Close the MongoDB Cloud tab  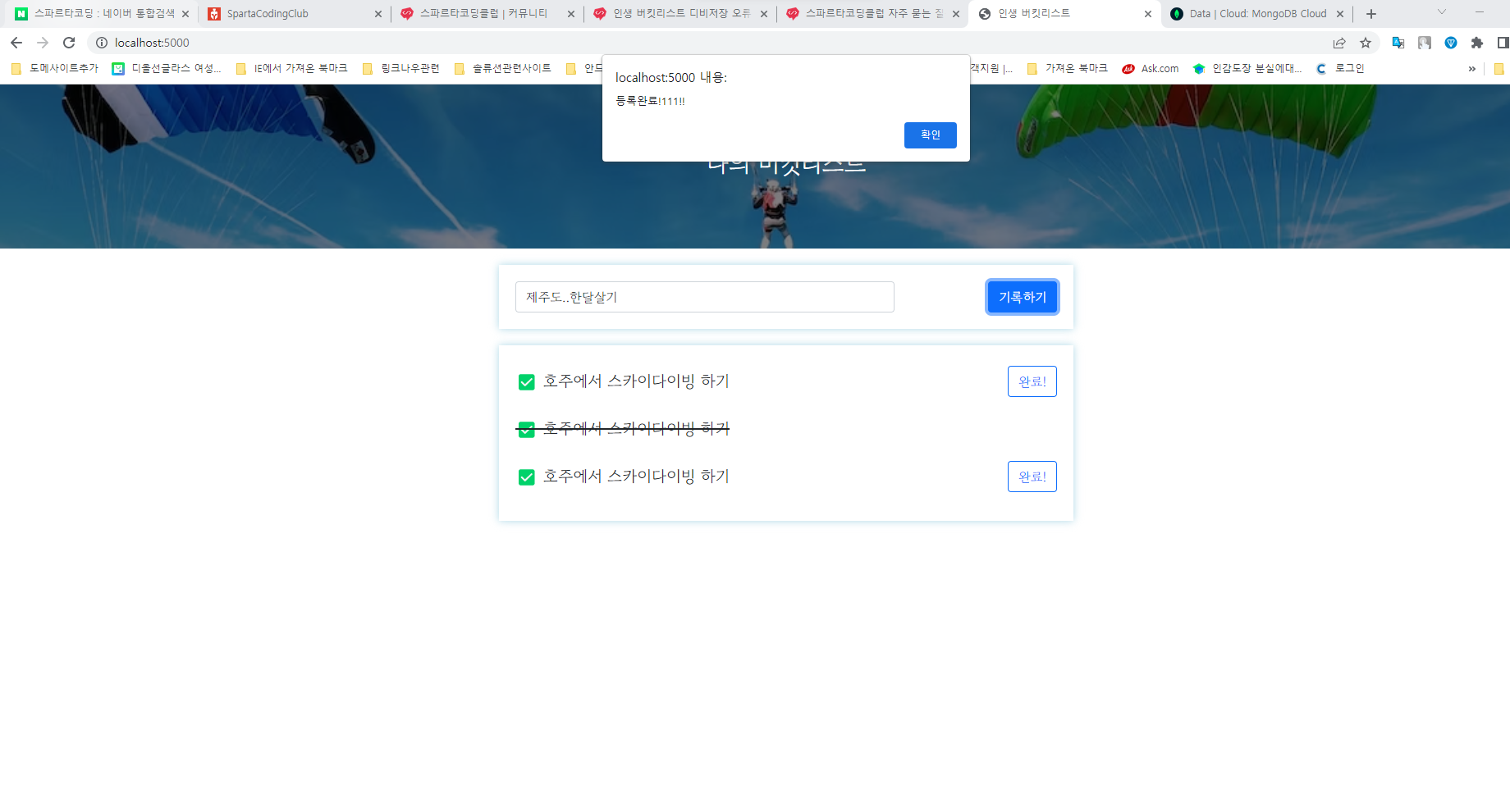tap(1340, 14)
